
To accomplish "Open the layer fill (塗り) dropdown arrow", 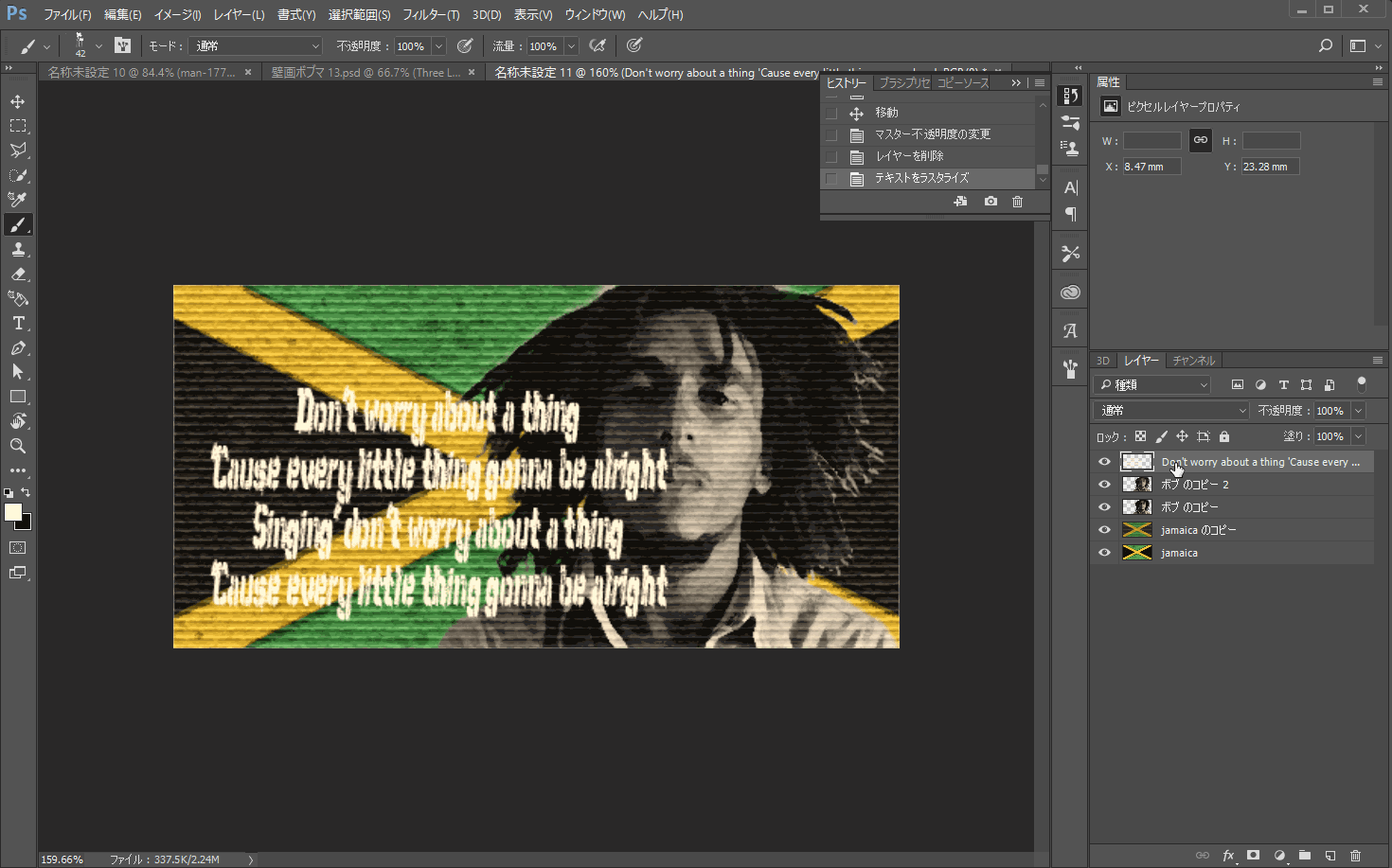I will (1358, 436).
